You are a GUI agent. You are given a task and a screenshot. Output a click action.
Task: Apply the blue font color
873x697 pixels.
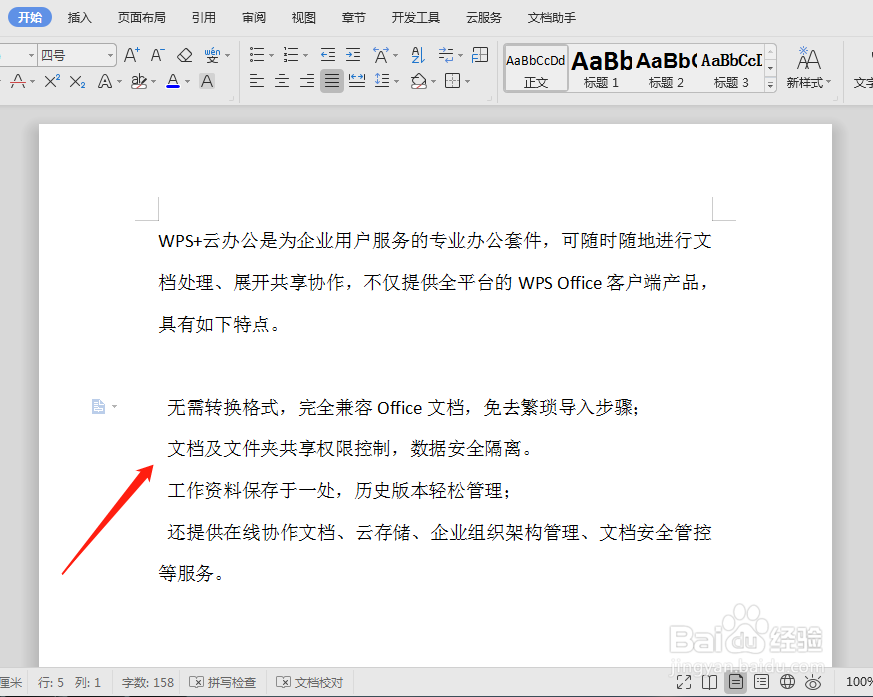pyautogui.click(x=173, y=82)
